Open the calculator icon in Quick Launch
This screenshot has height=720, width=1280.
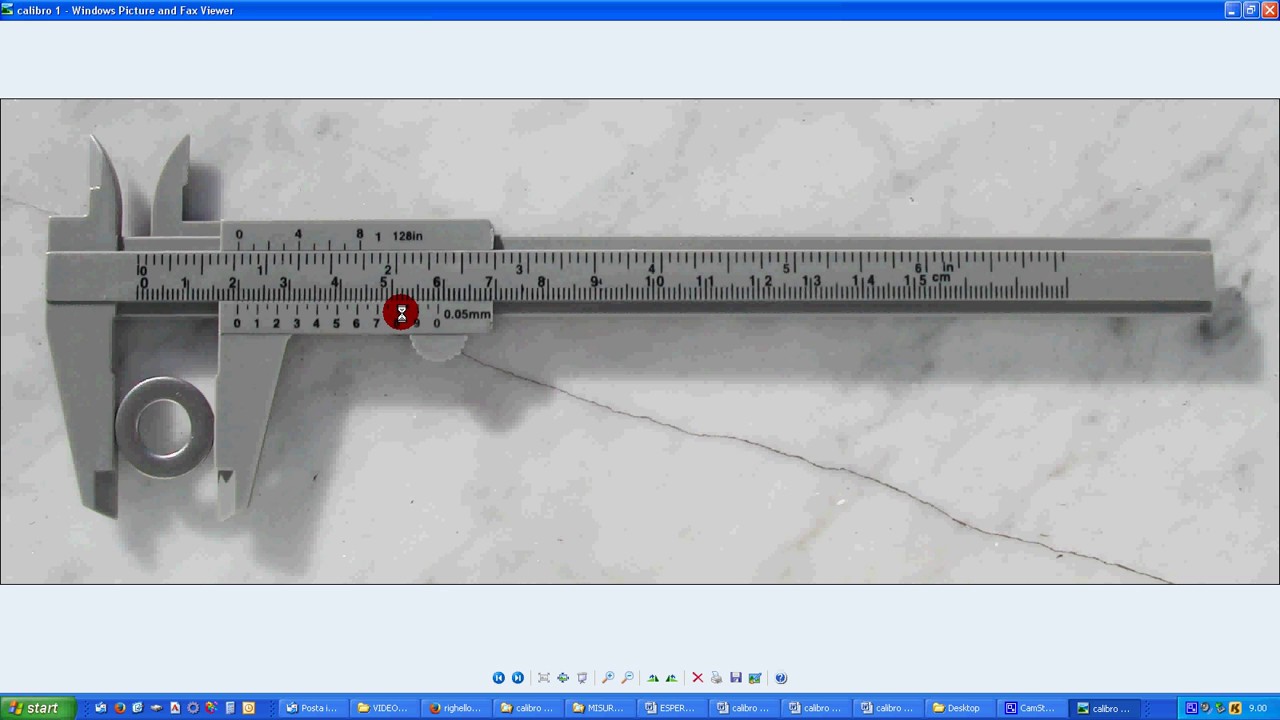click(230, 708)
